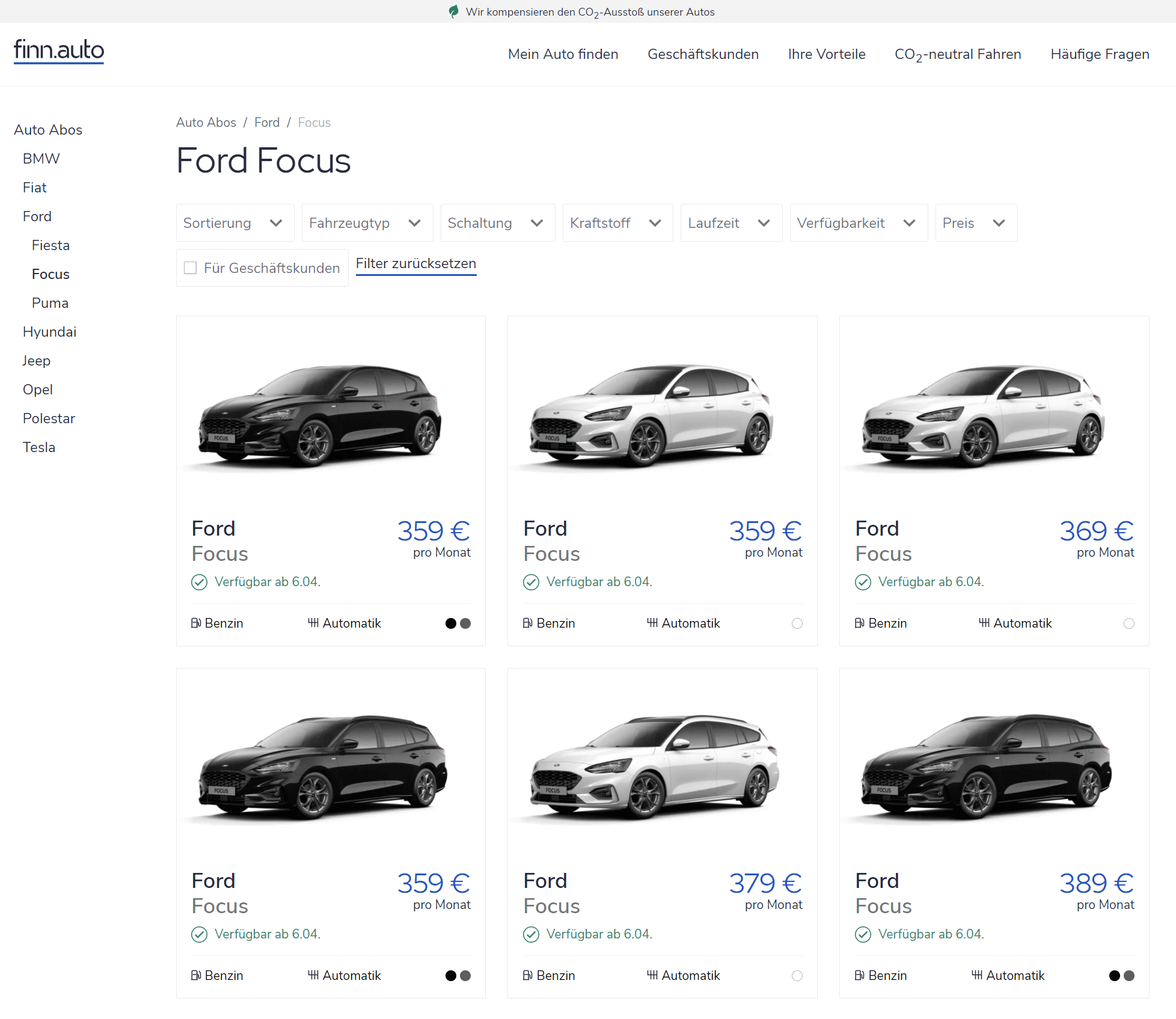This screenshot has height=1019, width=1176.
Task: Click the 379 € pro Monat price
Action: click(765, 891)
